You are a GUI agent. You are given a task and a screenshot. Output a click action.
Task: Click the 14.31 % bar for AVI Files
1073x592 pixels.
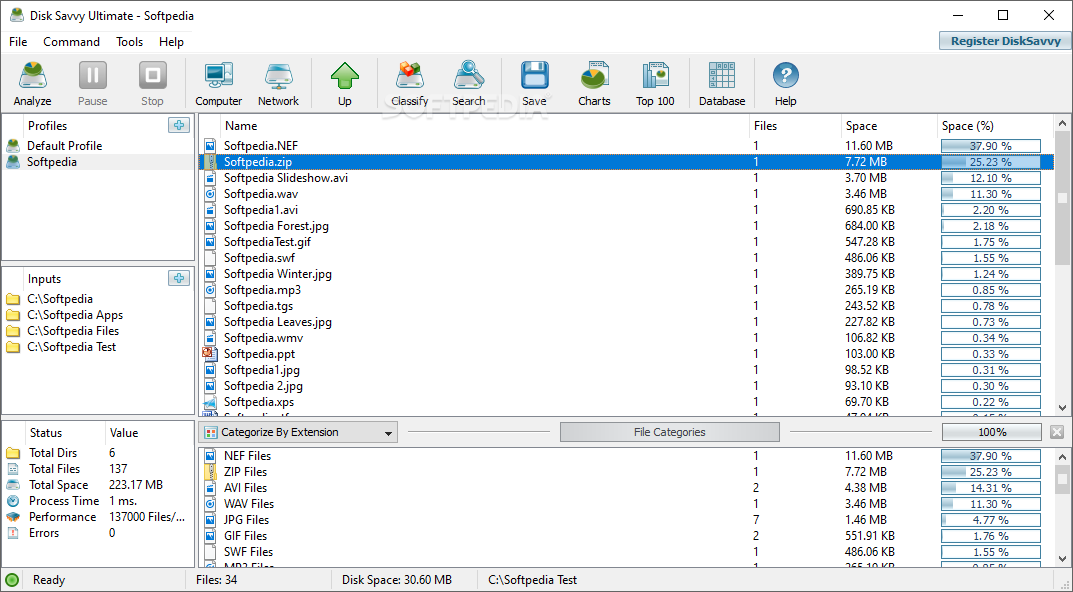coord(991,488)
